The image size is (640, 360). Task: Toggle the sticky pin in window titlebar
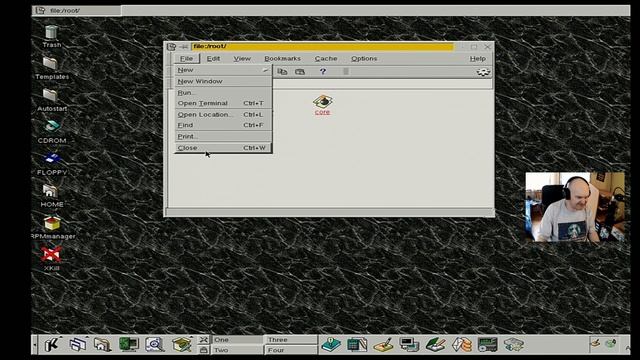pos(184,47)
